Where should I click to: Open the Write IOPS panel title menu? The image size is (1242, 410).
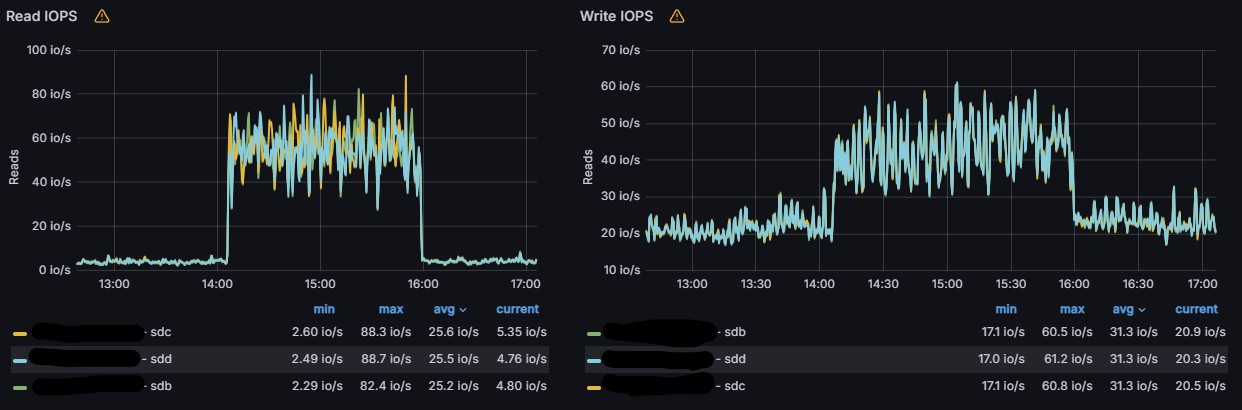pos(617,16)
